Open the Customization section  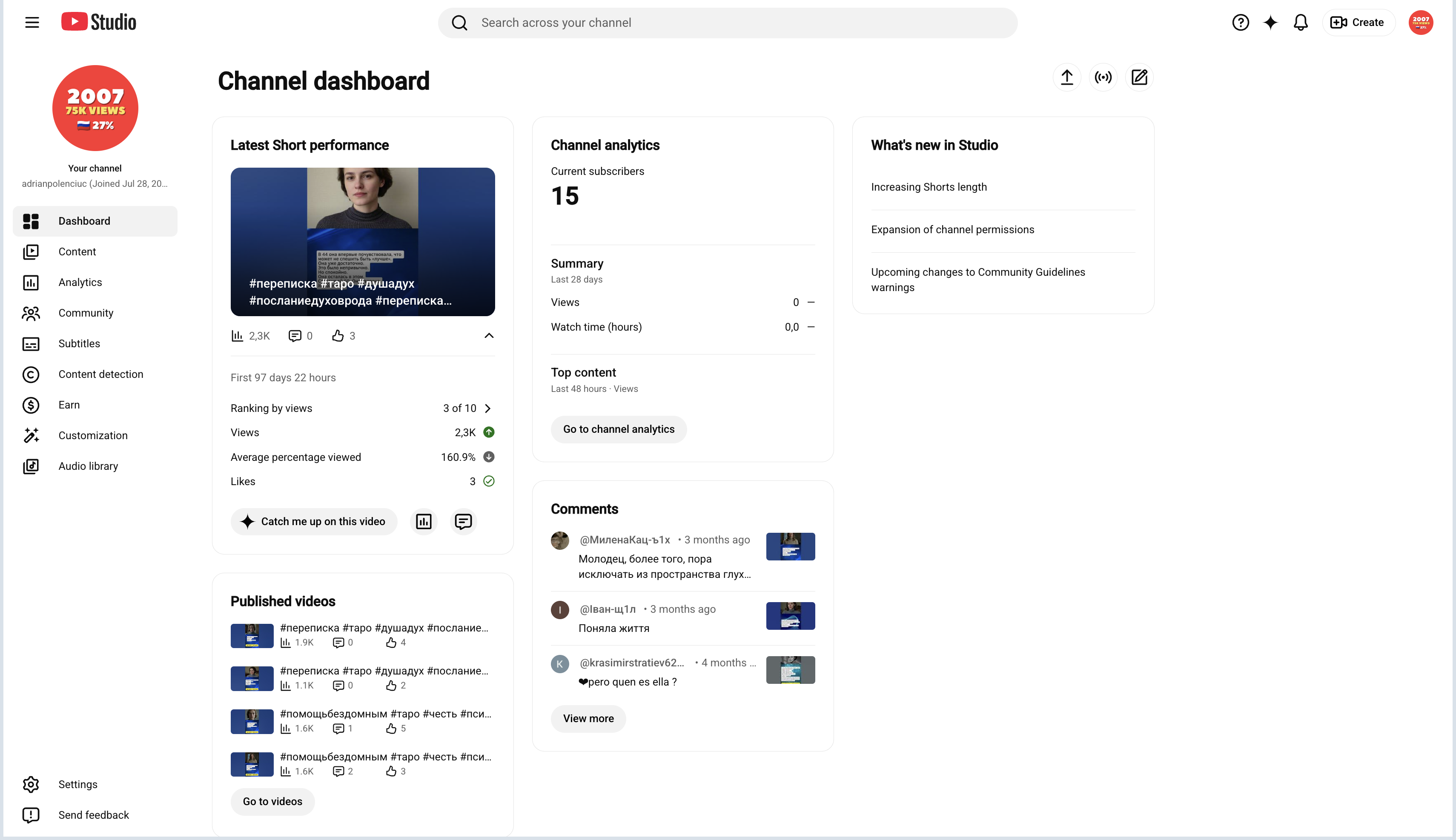(x=95, y=435)
